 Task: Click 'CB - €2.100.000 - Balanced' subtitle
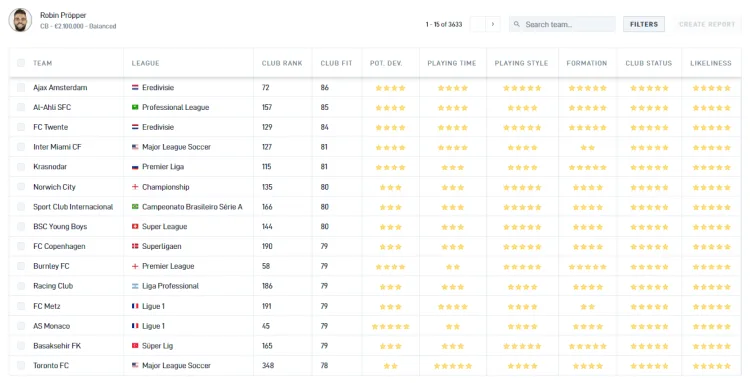(x=78, y=26)
